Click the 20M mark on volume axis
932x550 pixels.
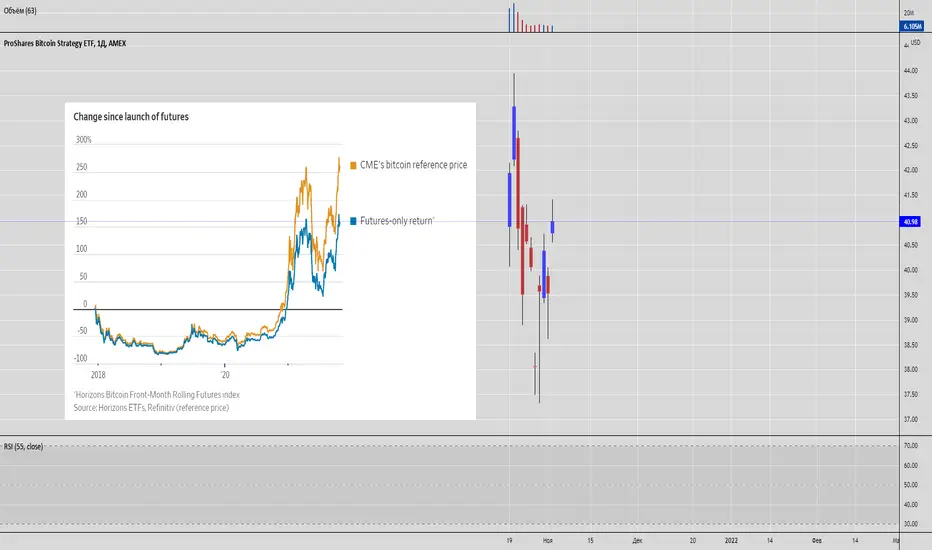pos(909,12)
